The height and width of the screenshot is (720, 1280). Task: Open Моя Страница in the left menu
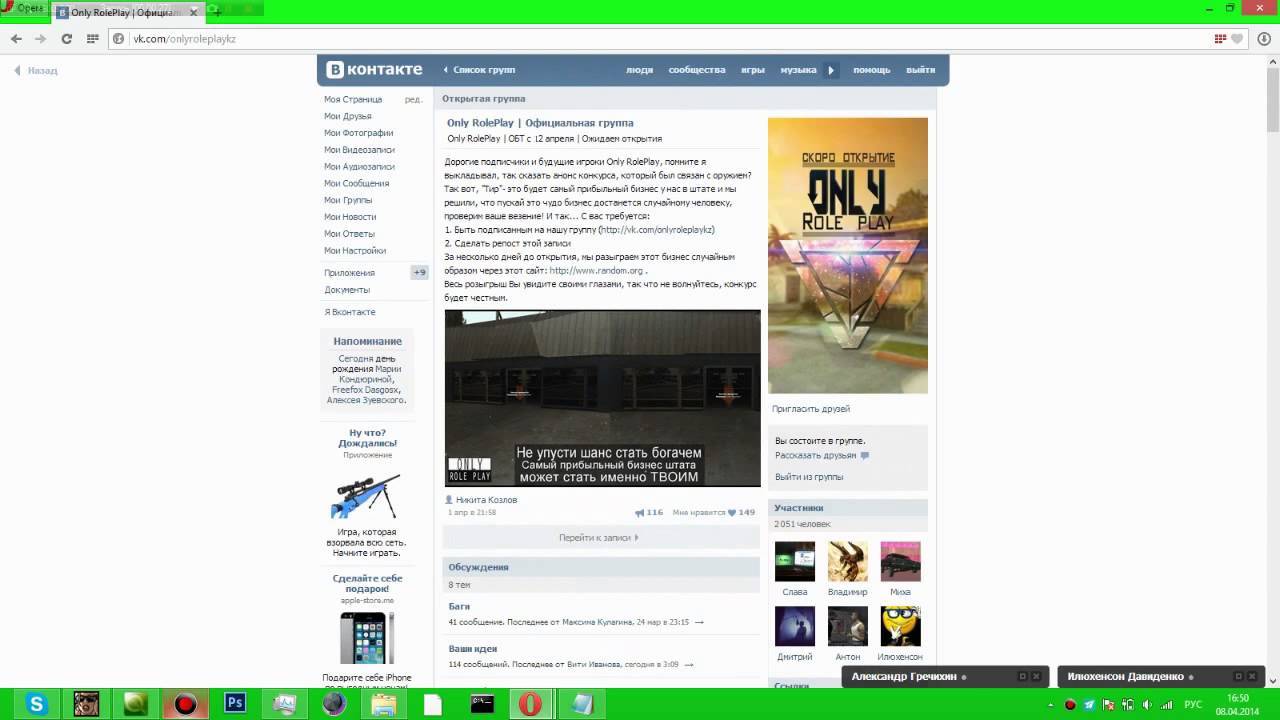point(353,99)
